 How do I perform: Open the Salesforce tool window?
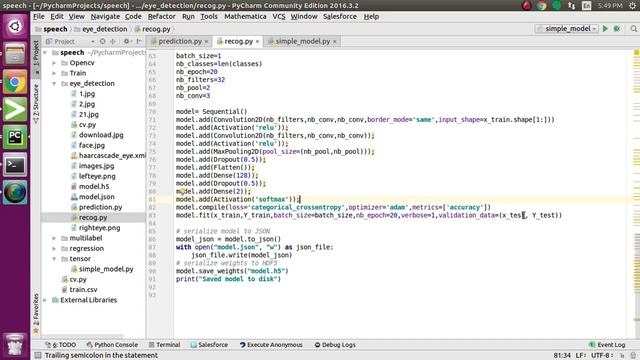tap(209, 345)
